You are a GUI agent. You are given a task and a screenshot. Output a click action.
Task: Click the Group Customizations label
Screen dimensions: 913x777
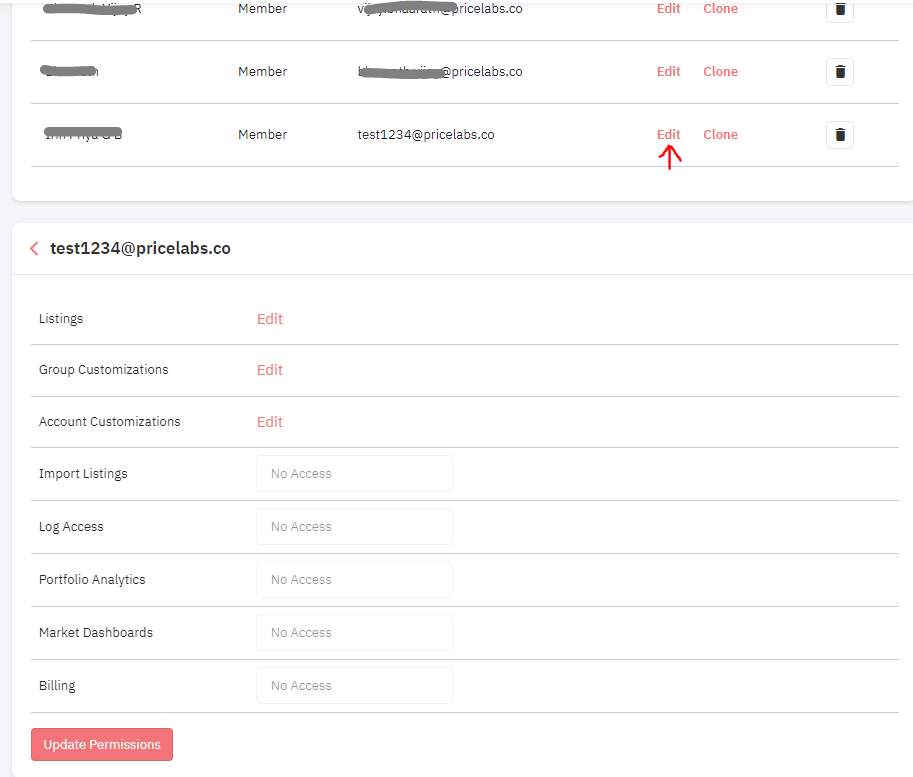click(104, 370)
